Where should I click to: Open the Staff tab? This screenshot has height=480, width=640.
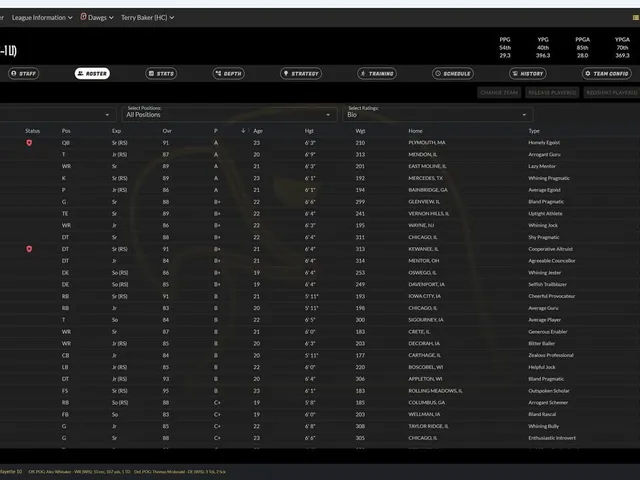pos(23,73)
